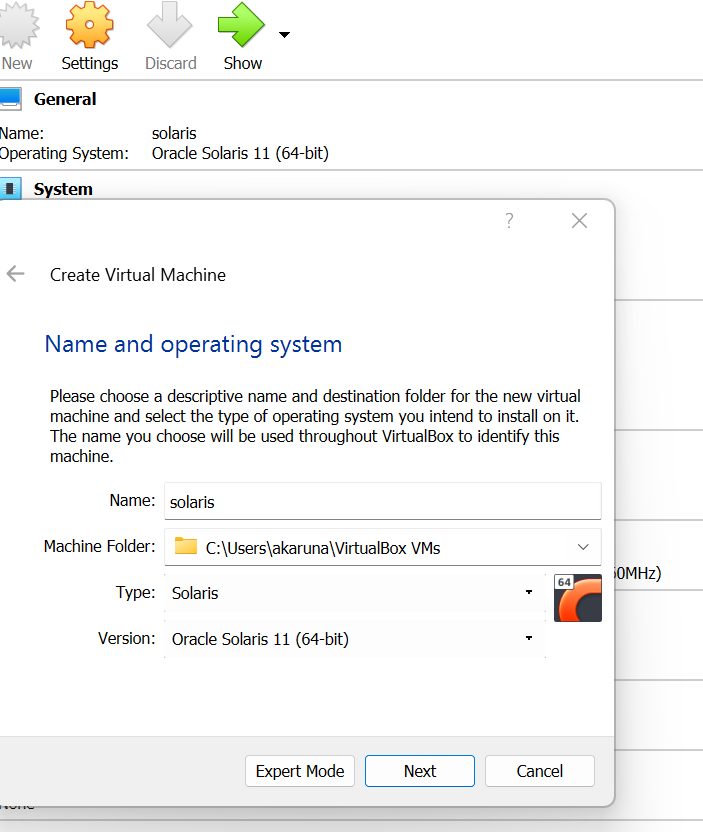Viewport: 703px width, 832px height.
Task: Open the Version dropdown for Oracle Solaris 11
Action: [354, 639]
